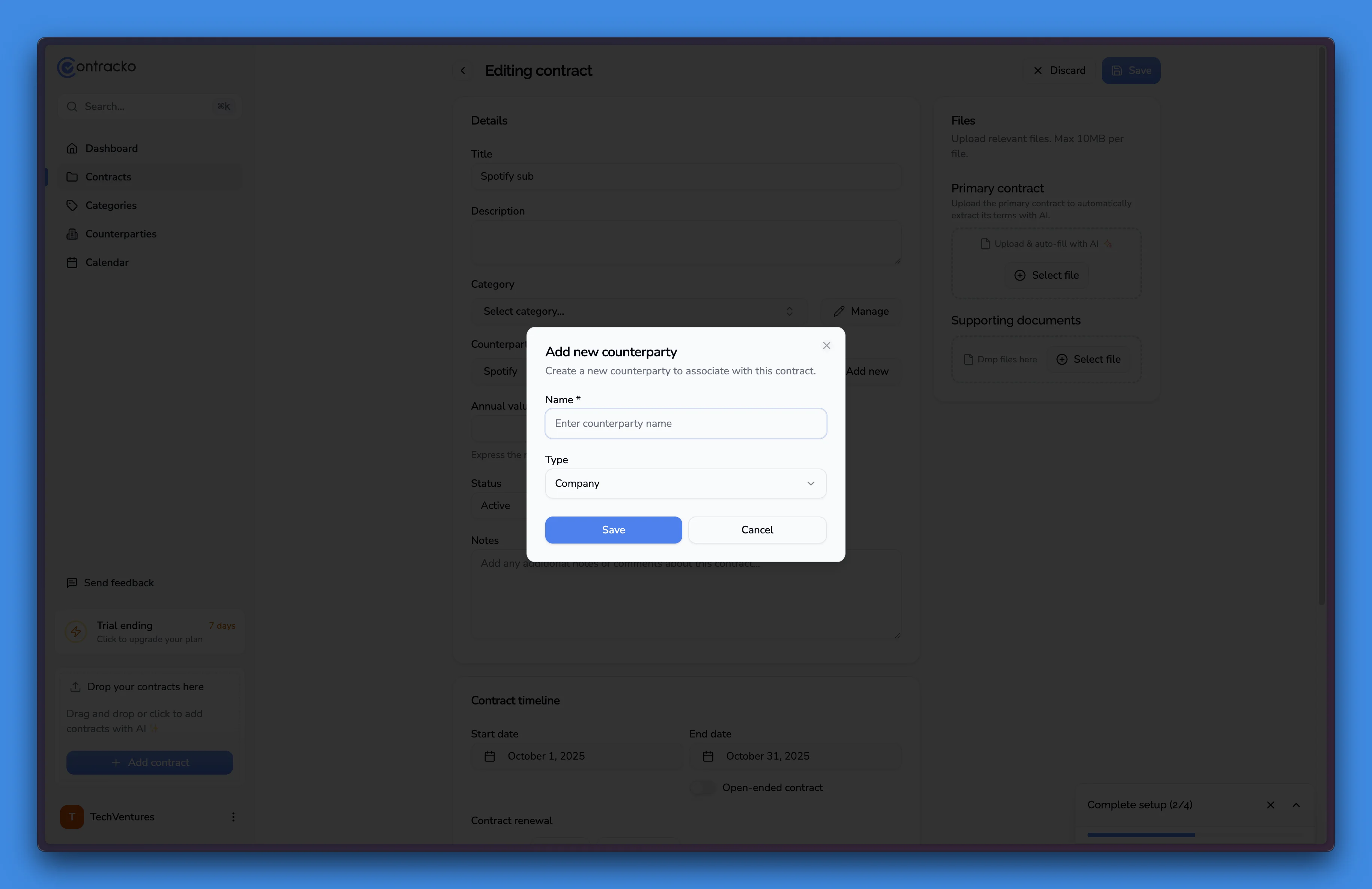Viewport: 1372px width, 889px height.
Task: Select the Contracts folder icon in sidebar
Action: pos(73,177)
